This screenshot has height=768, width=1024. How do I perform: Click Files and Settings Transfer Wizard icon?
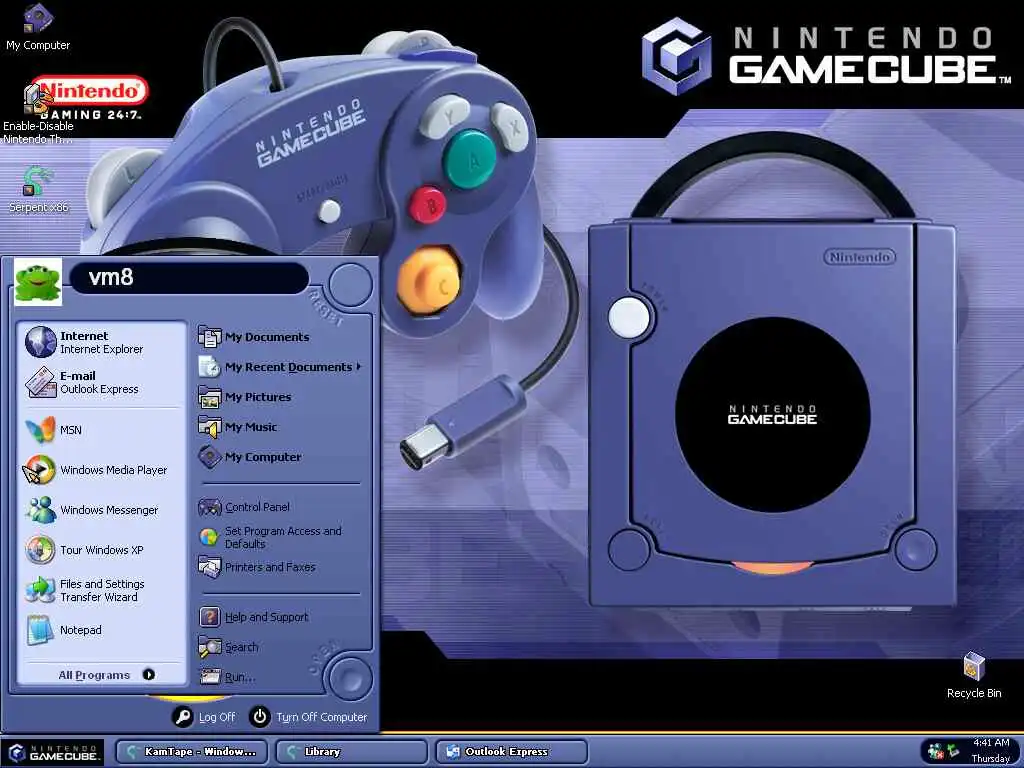point(40,590)
